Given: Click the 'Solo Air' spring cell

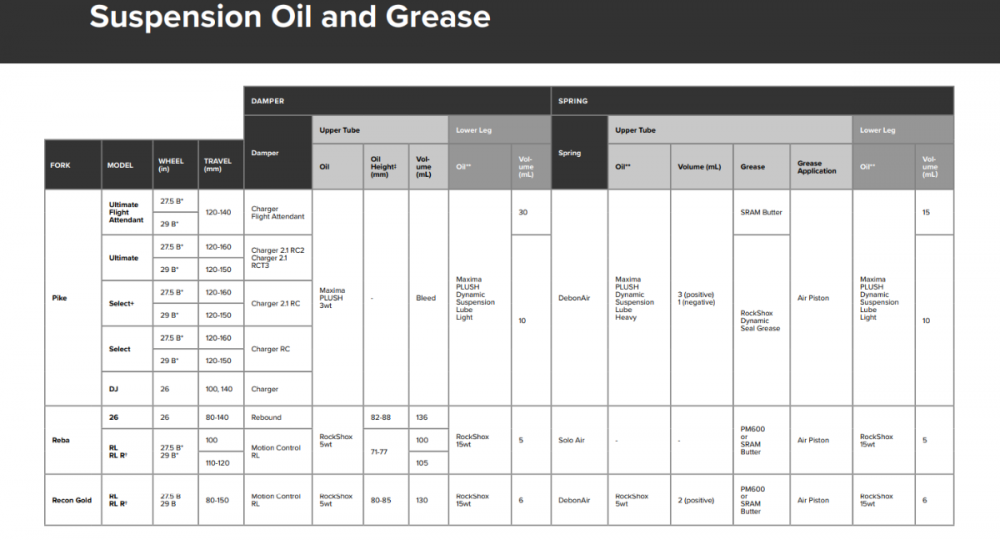Looking at the screenshot, I should (579, 440).
